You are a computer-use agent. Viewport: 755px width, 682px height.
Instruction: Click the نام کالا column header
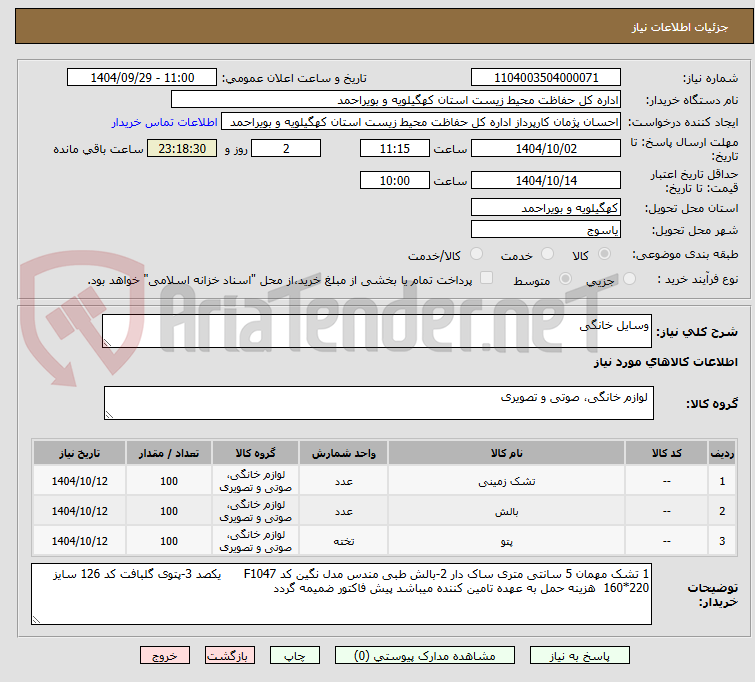pos(507,453)
